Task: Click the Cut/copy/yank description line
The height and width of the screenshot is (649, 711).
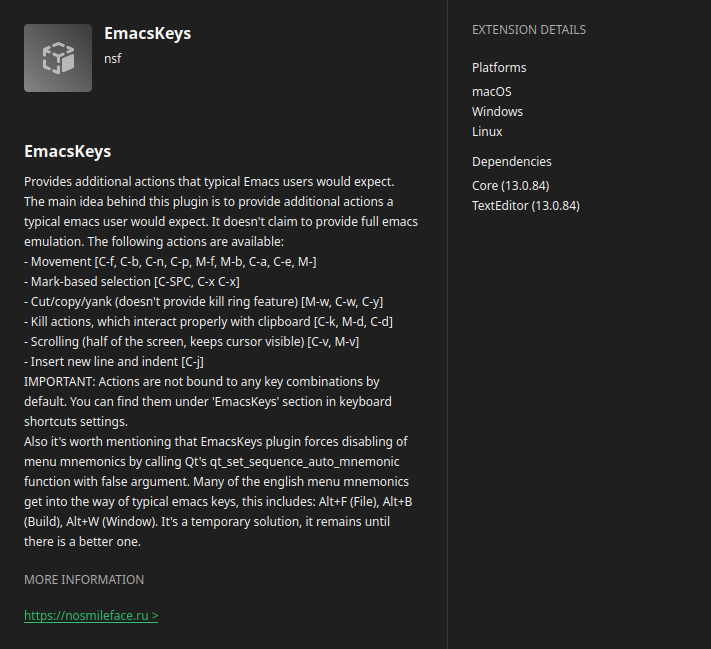Action: (x=204, y=302)
